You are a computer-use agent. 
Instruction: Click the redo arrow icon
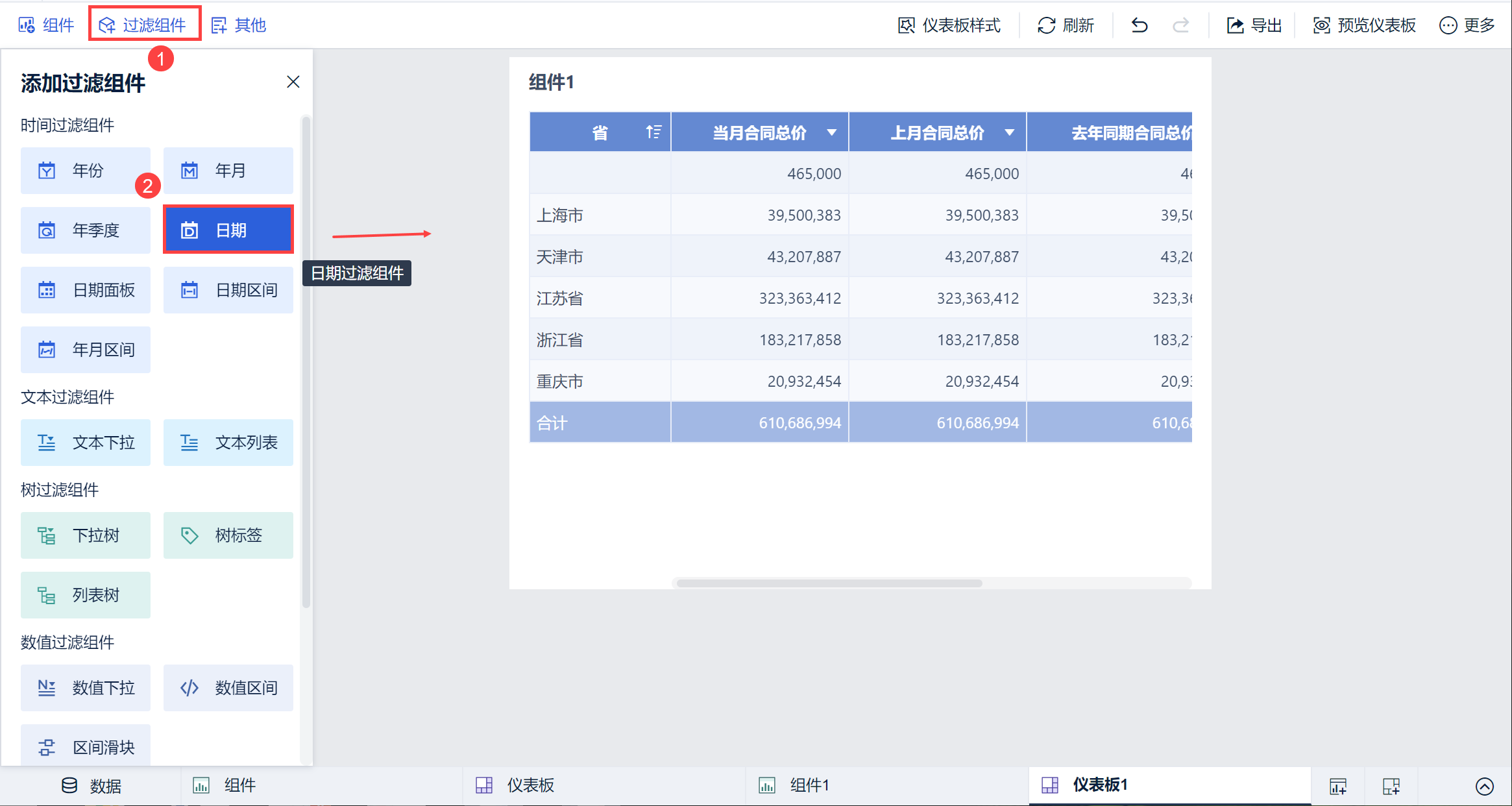(1181, 25)
